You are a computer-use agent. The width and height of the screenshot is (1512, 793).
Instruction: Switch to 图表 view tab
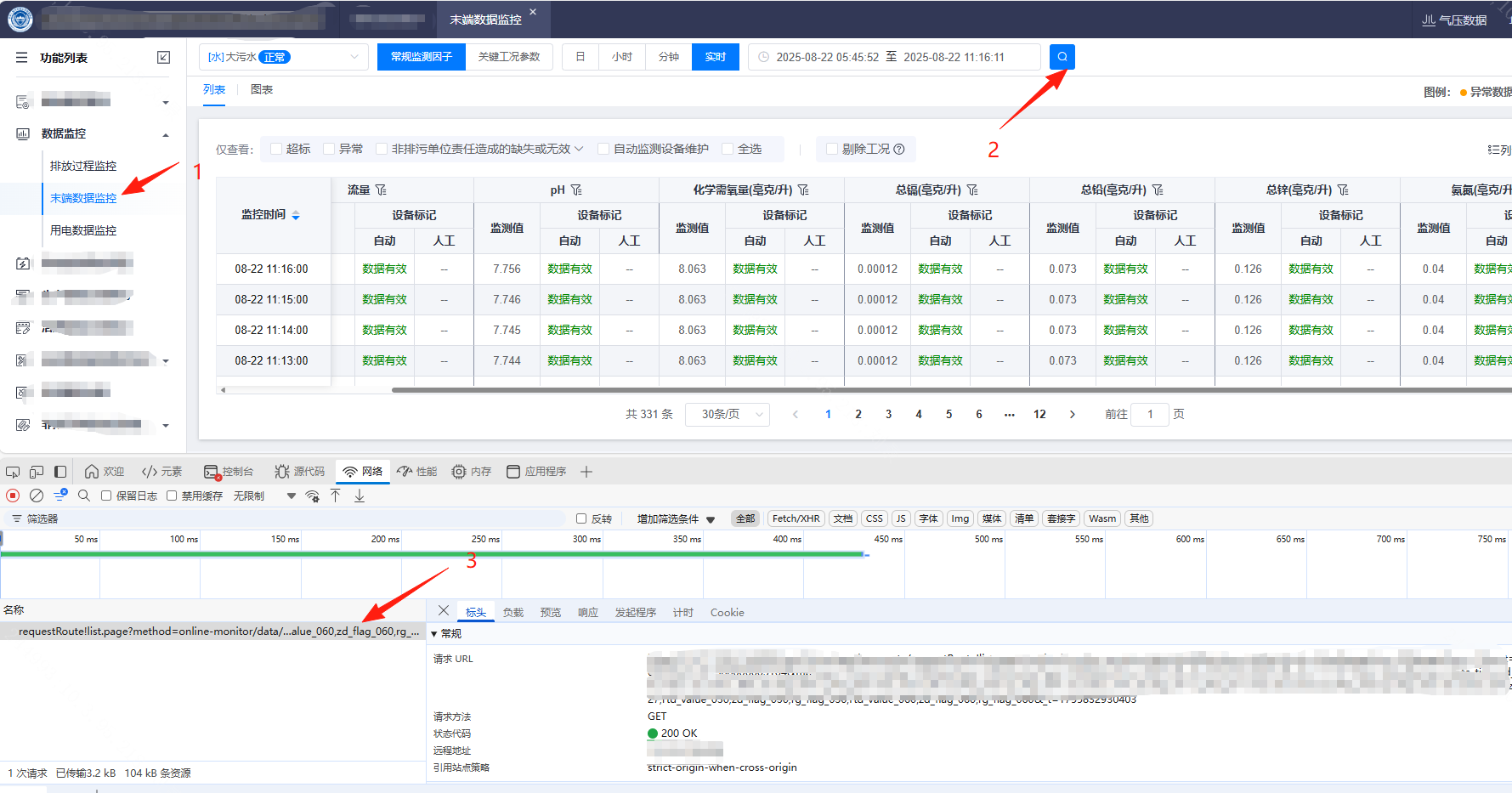pos(262,89)
